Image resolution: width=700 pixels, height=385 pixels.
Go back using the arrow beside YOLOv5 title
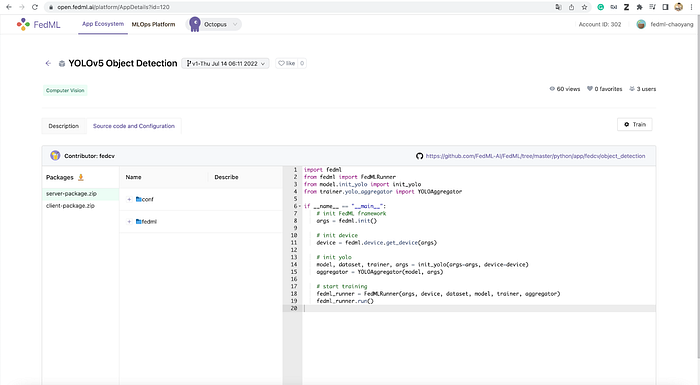(48, 63)
